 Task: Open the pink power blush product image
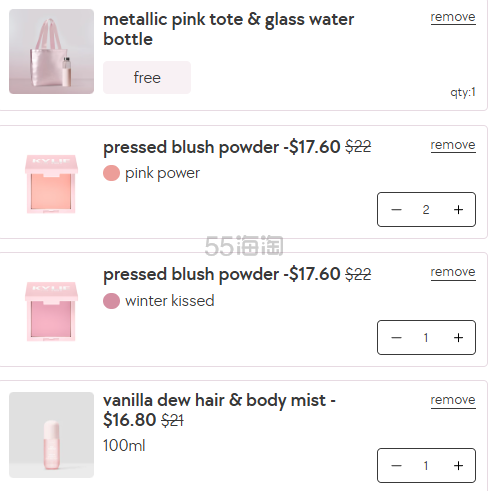51,184
